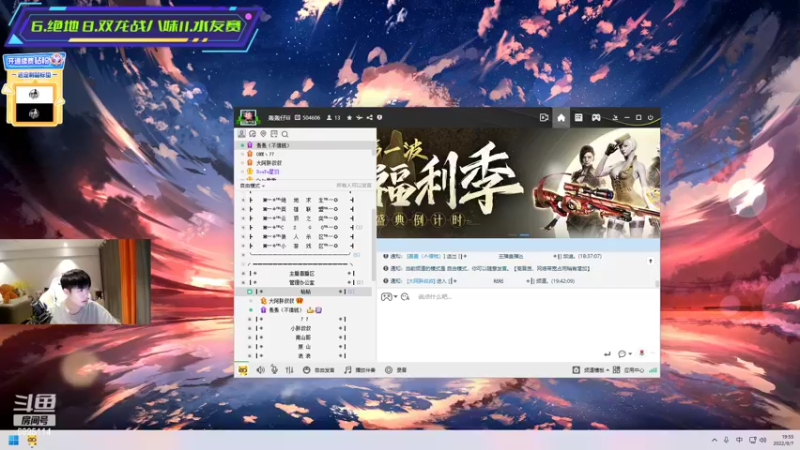Image resolution: width=800 pixels, height=450 pixels.
Task: Open the gamepad games tab
Action: pyautogui.click(x=596, y=118)
